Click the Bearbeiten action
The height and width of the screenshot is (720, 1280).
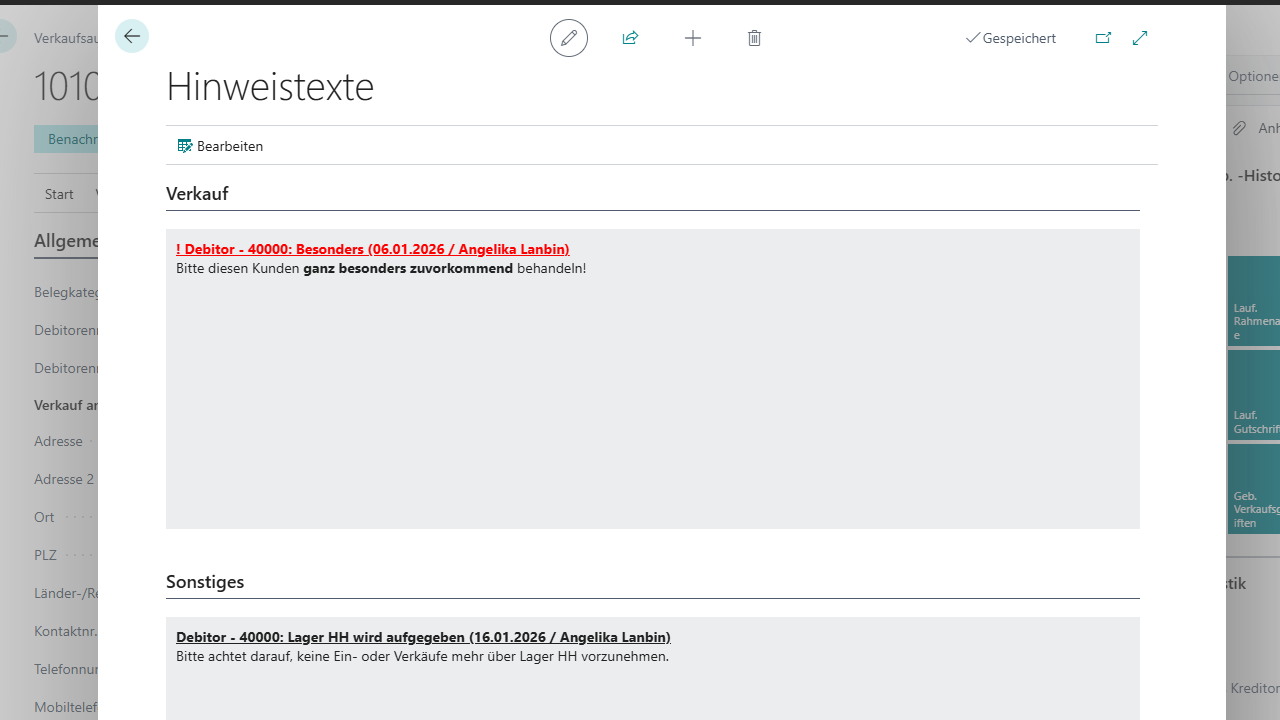pyautogui.click(x=220, y=146)
